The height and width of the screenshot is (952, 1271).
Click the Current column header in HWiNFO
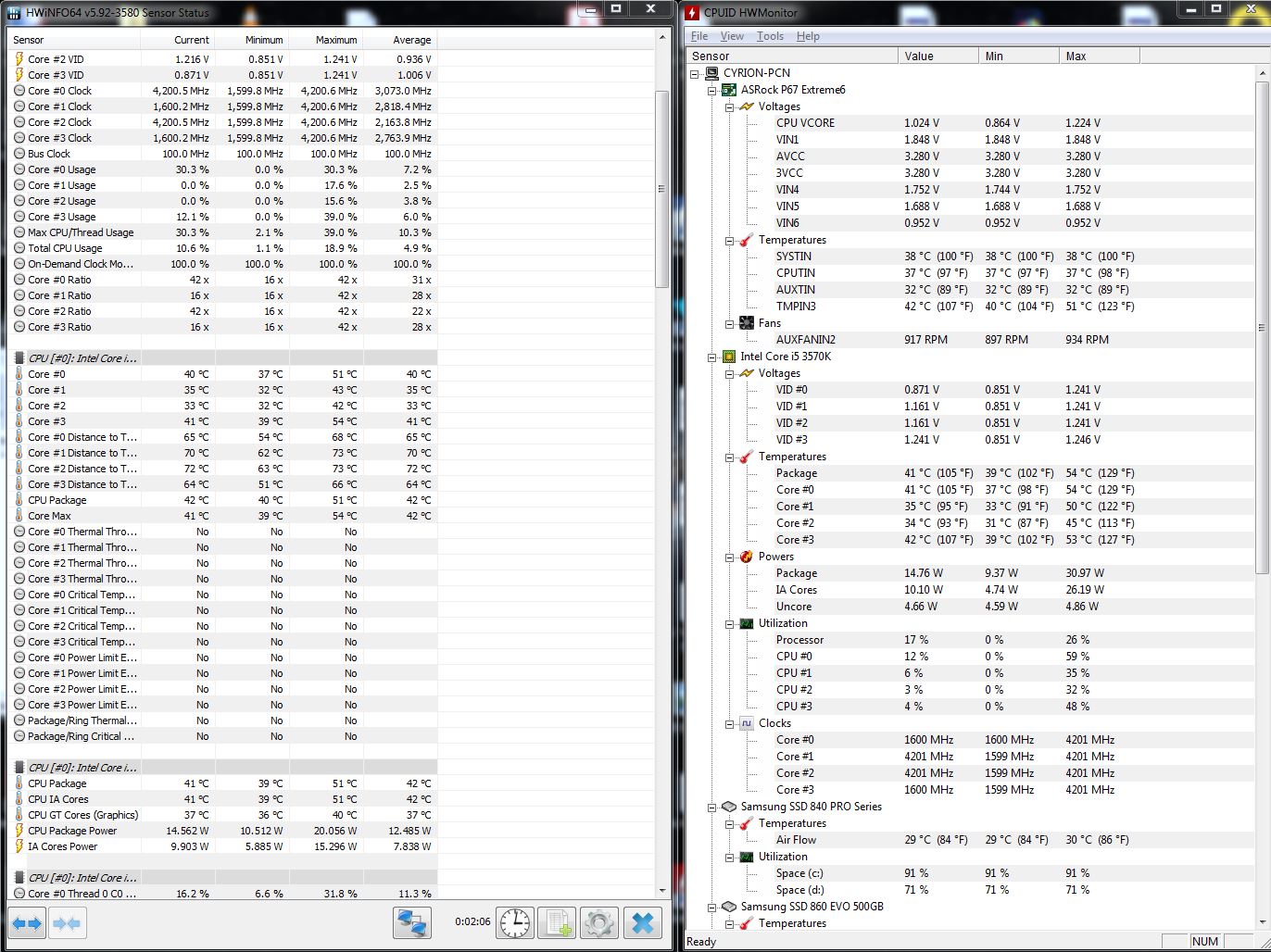point(178,40)
